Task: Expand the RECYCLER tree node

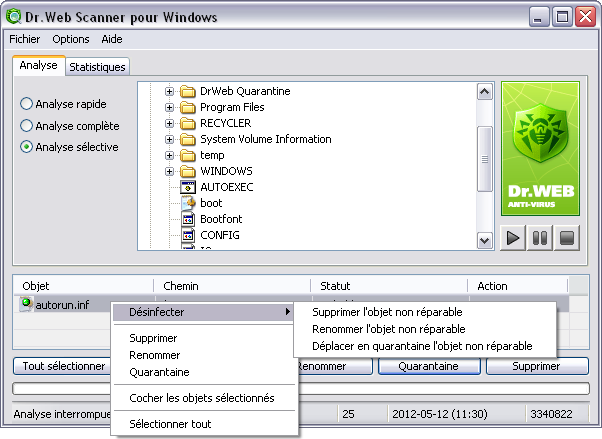Action: pyautogui.click(x=169, y=123)
